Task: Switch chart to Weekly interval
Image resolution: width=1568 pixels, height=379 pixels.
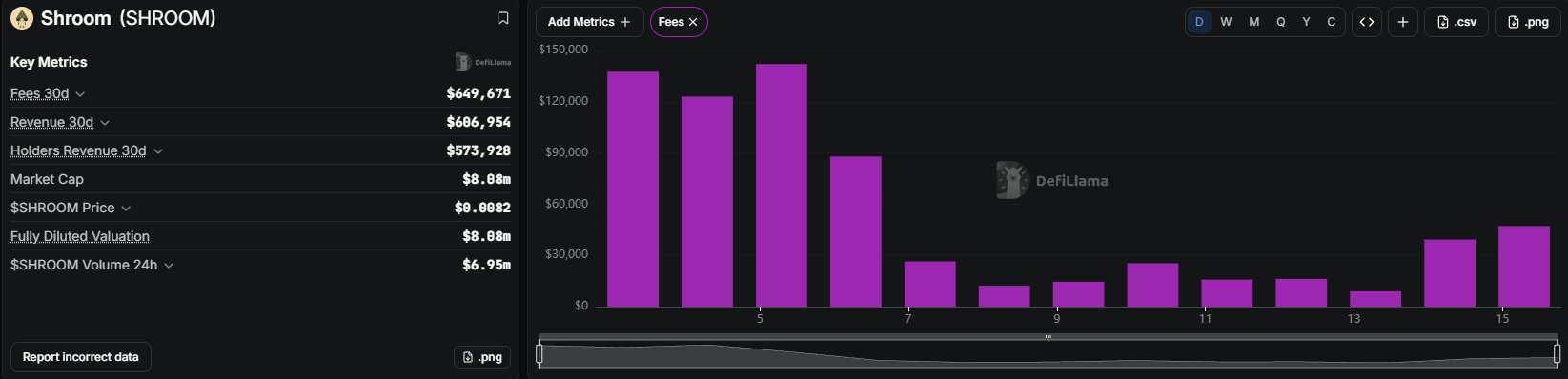Action: (x=1226, y=22)
